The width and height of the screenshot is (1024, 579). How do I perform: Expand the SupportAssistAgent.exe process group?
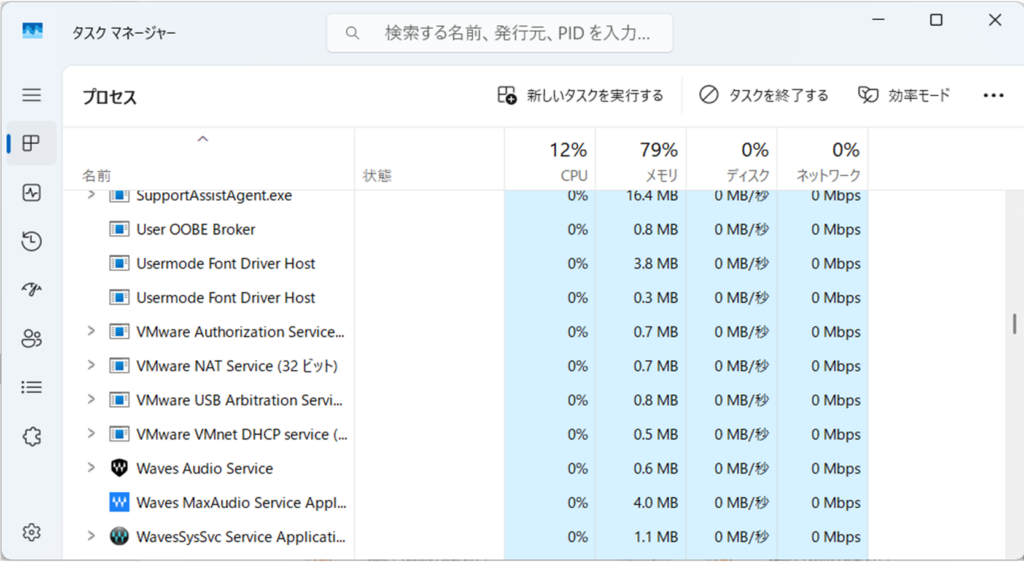91,195
